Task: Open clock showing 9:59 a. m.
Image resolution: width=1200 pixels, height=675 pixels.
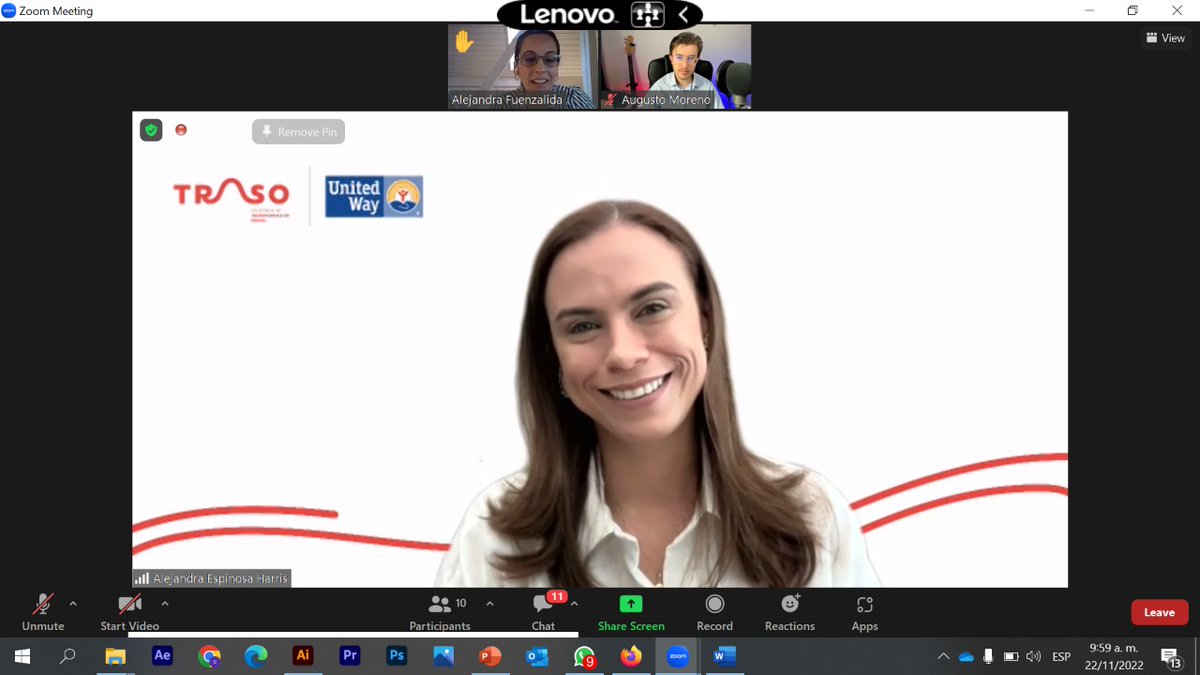Action: 1113,656
